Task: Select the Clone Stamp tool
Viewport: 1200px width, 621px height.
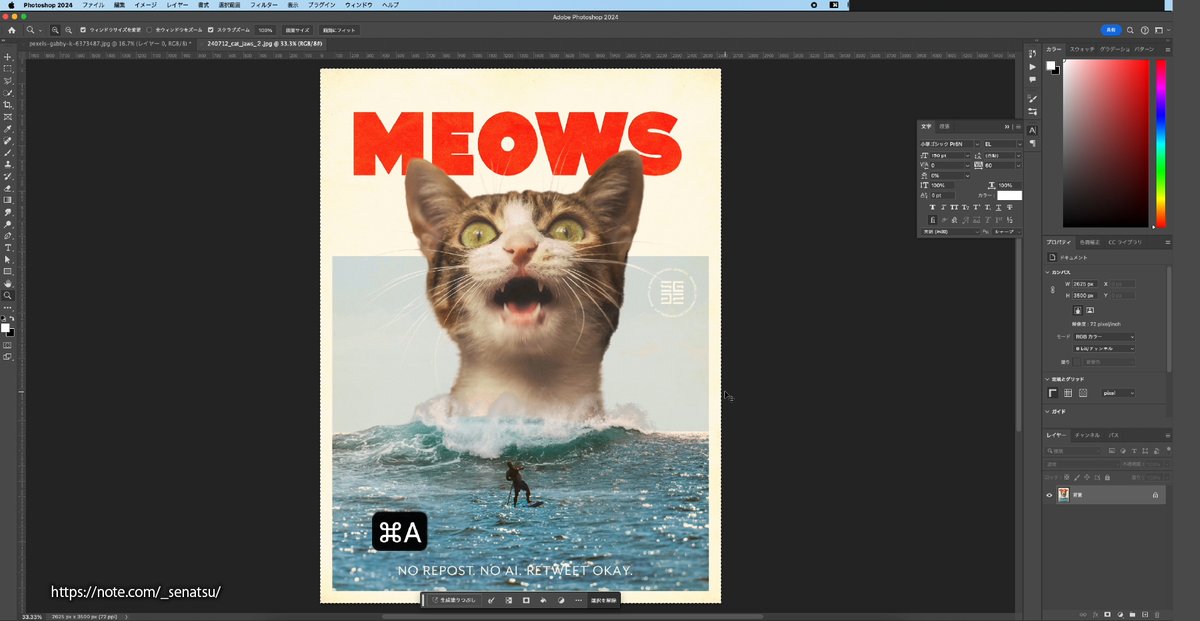Action: point(8,164)
